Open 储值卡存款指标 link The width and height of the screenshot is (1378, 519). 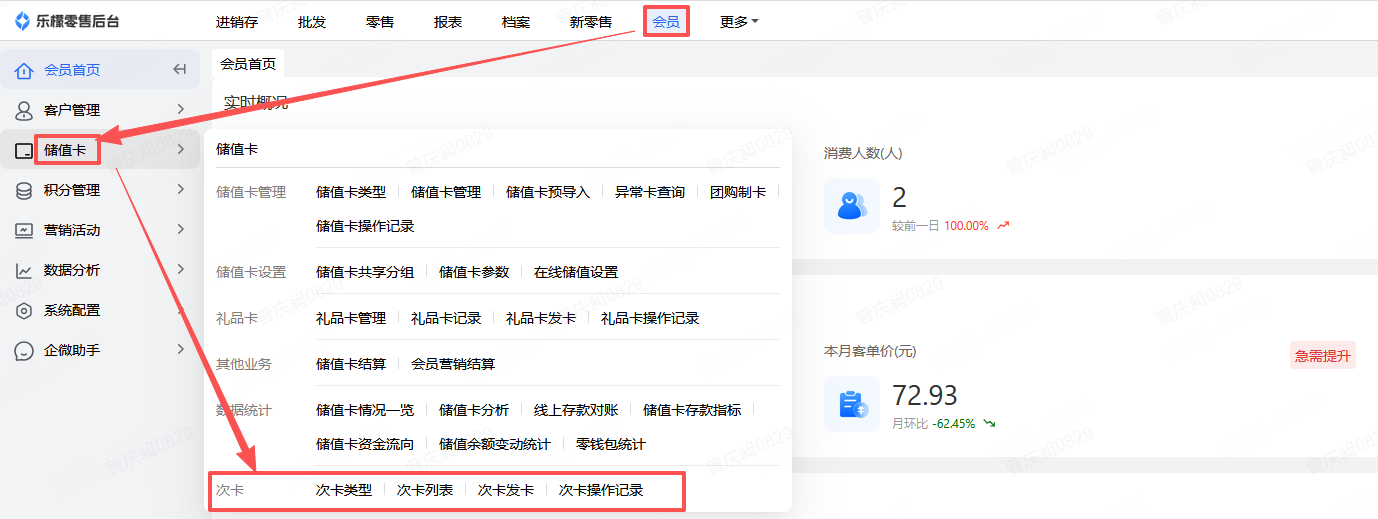(x=692, y=410)
